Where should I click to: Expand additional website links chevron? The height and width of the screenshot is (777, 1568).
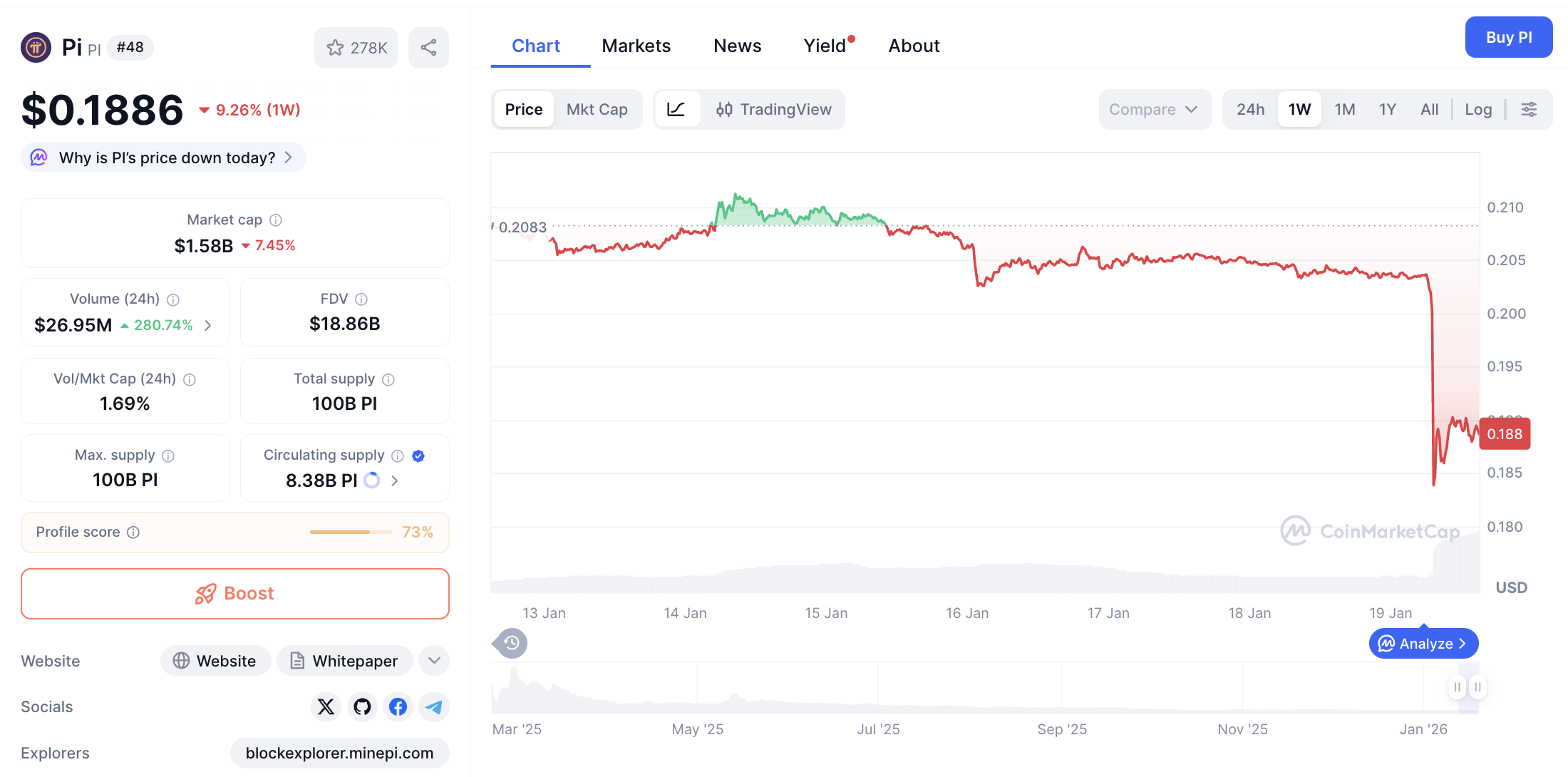[x=433, y=660]
